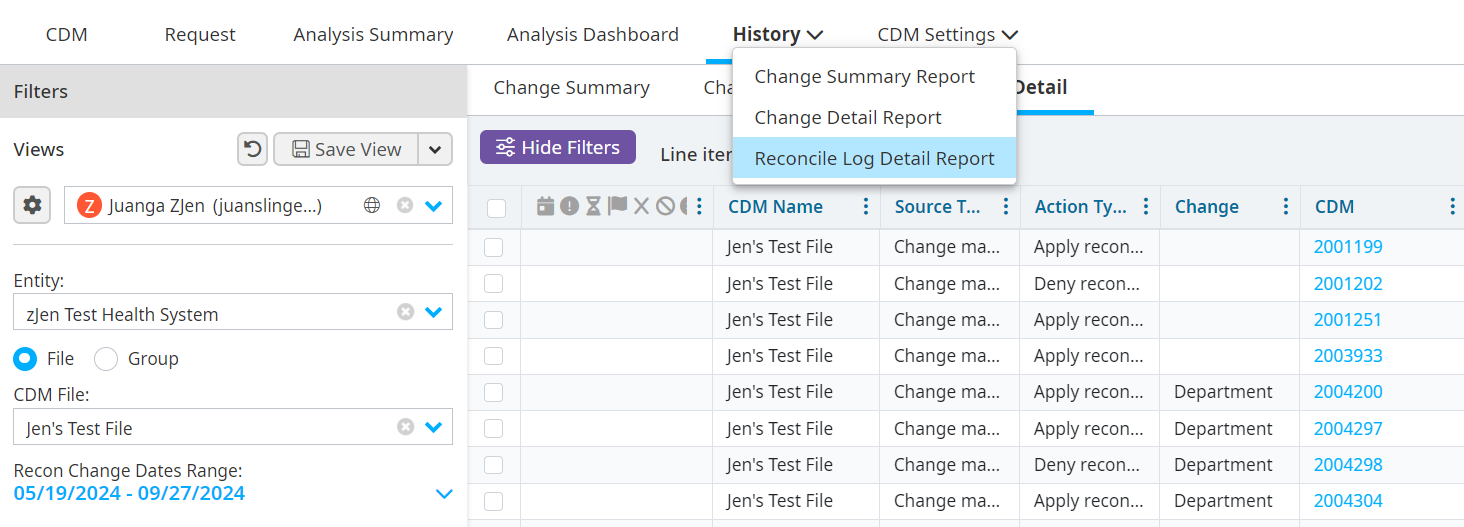Switch to the Change Summary tab
This screenshot has height=527, width=1464.
click(x=571, y=88)
